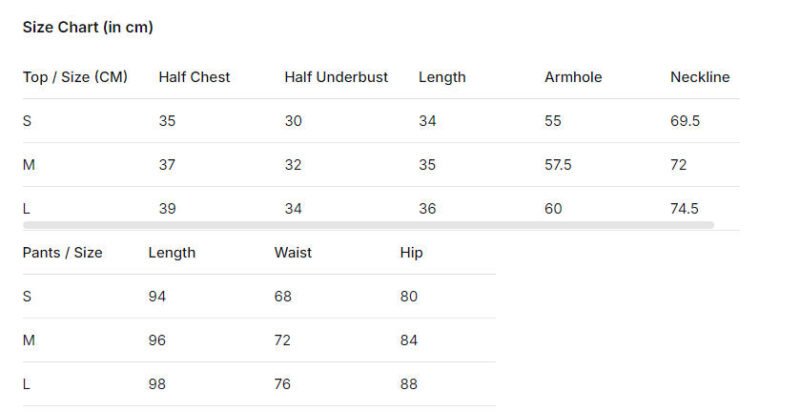Select the 74.5 neckline value for size L

685,209
